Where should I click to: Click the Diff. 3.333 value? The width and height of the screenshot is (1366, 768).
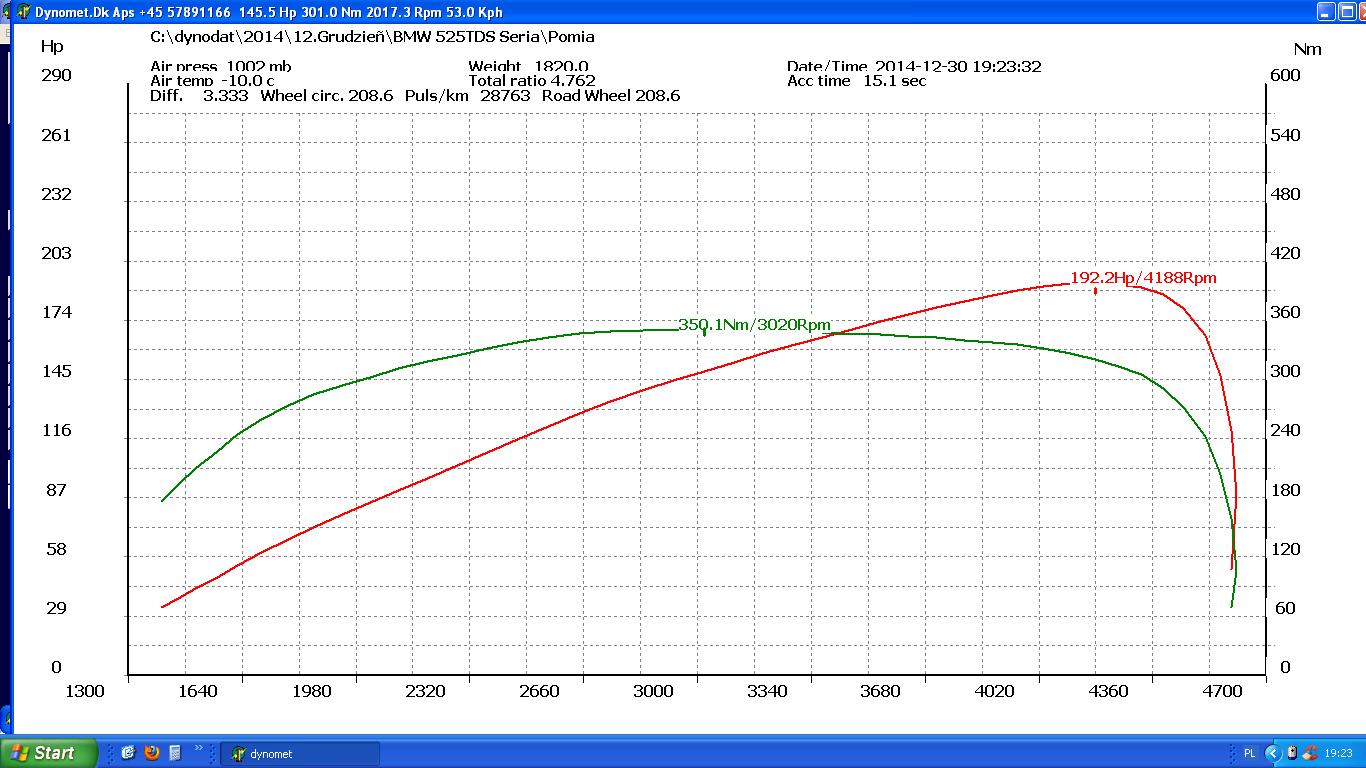click(x=199, y=96)
